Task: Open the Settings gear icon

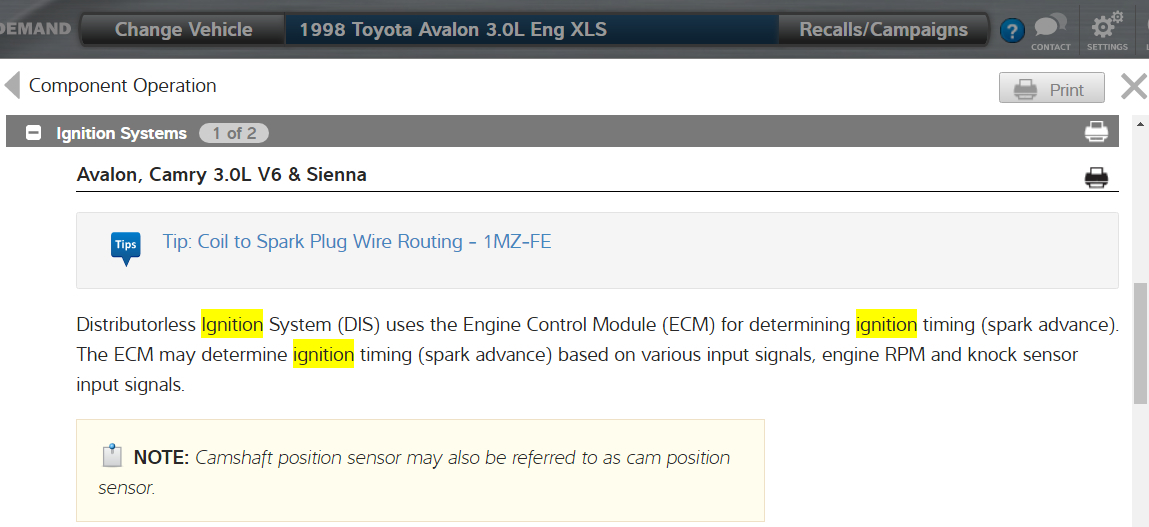Action: [x=1106, y=29]
